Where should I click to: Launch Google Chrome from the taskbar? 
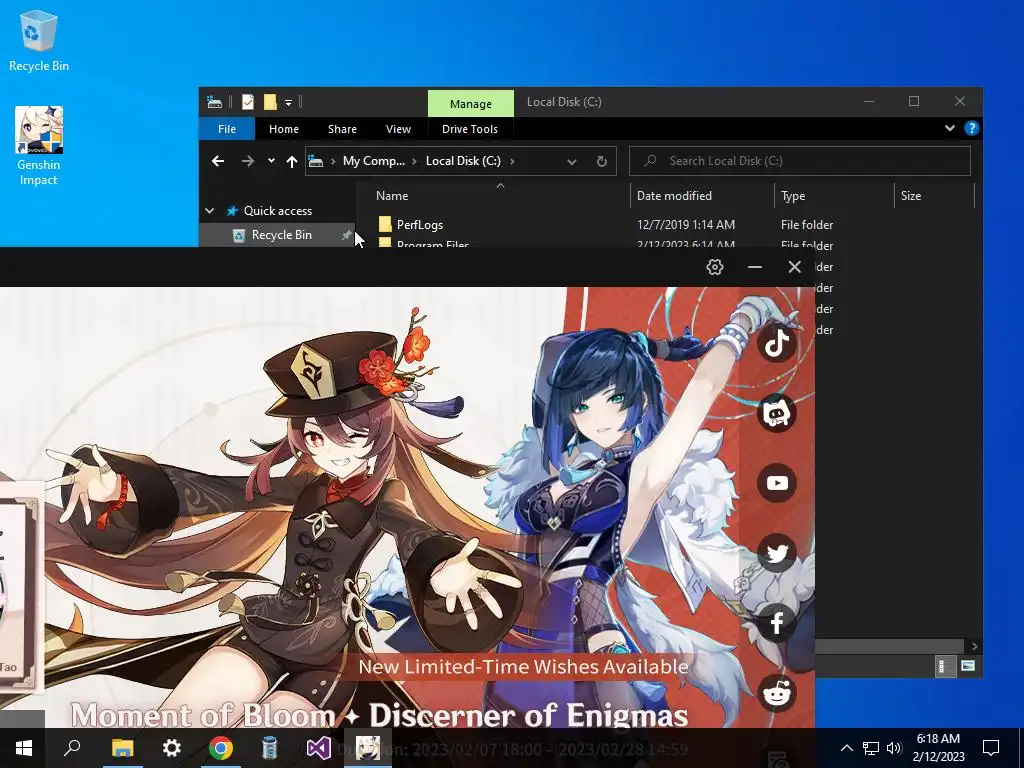tap(221, 748)
